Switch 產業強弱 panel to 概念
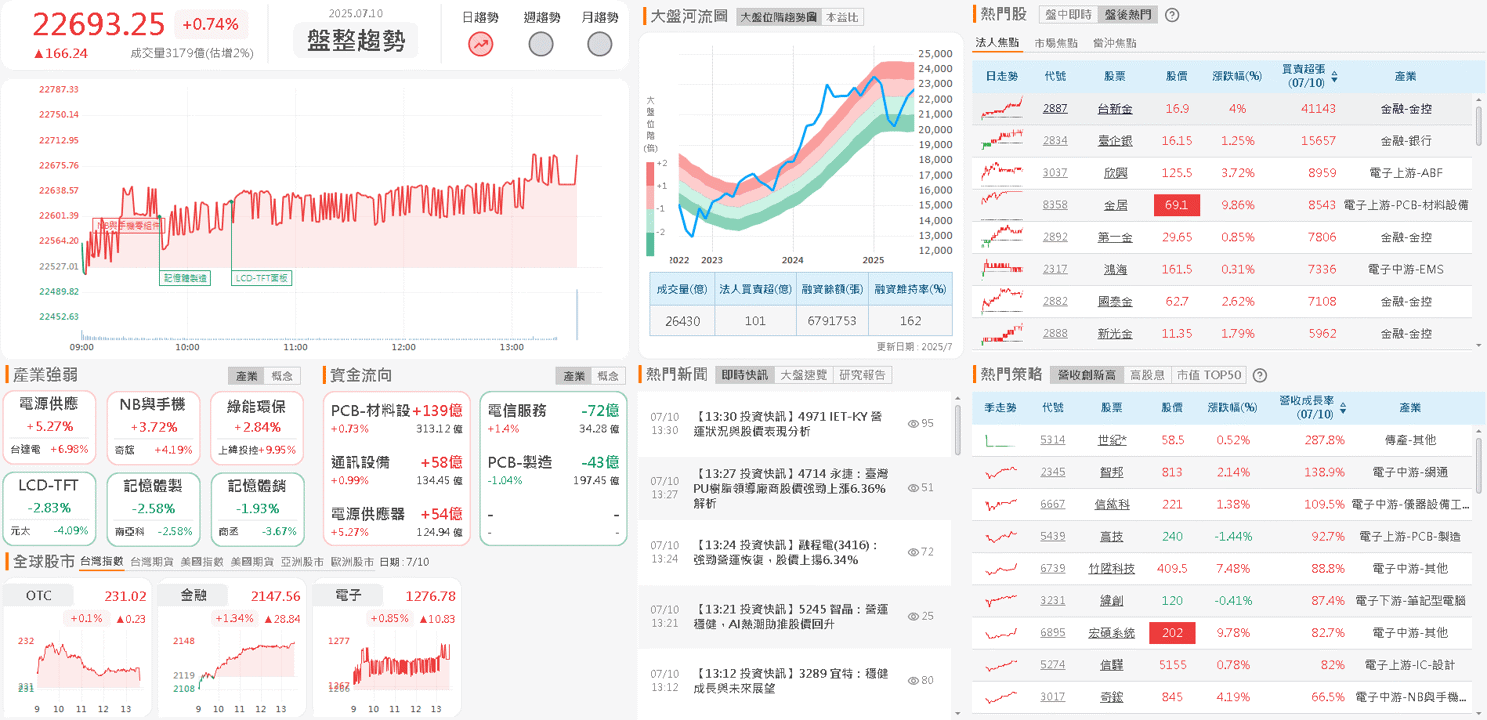This screenshot has width=1487, height=720. pyautogui.click(x=284, y=376)
